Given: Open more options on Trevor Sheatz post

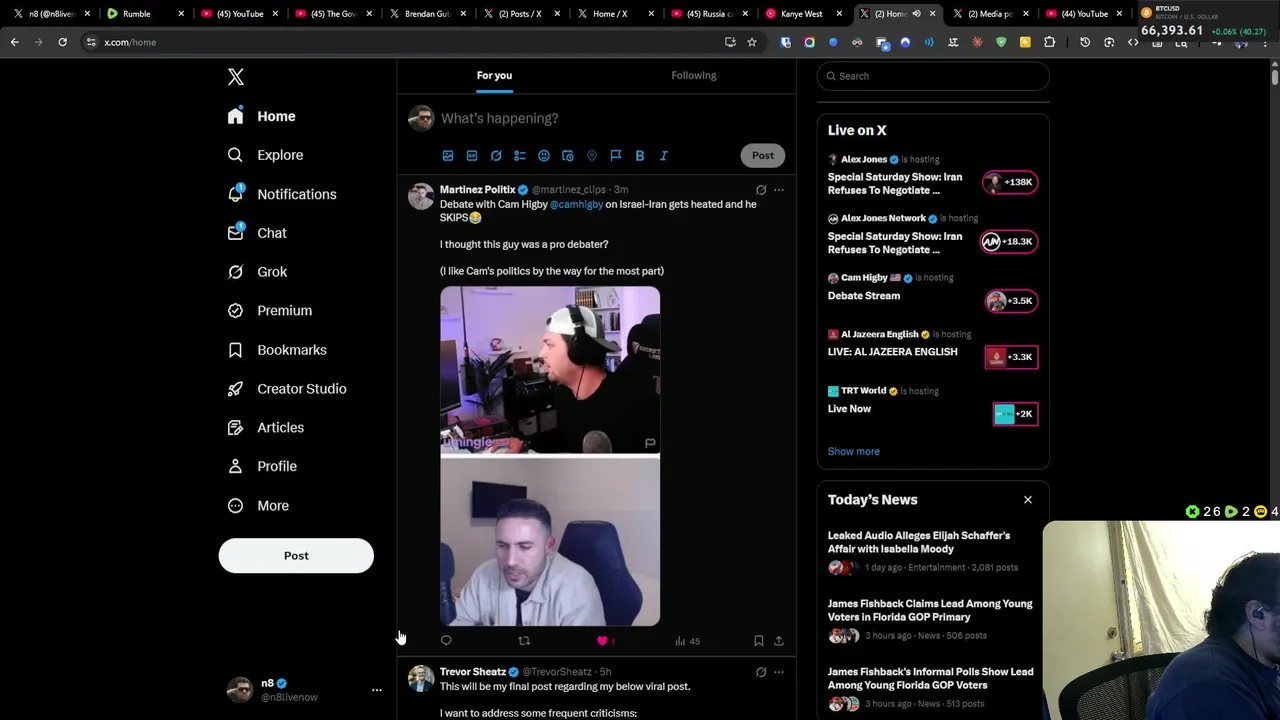Looking at the screenshot, I should (779, 673).
